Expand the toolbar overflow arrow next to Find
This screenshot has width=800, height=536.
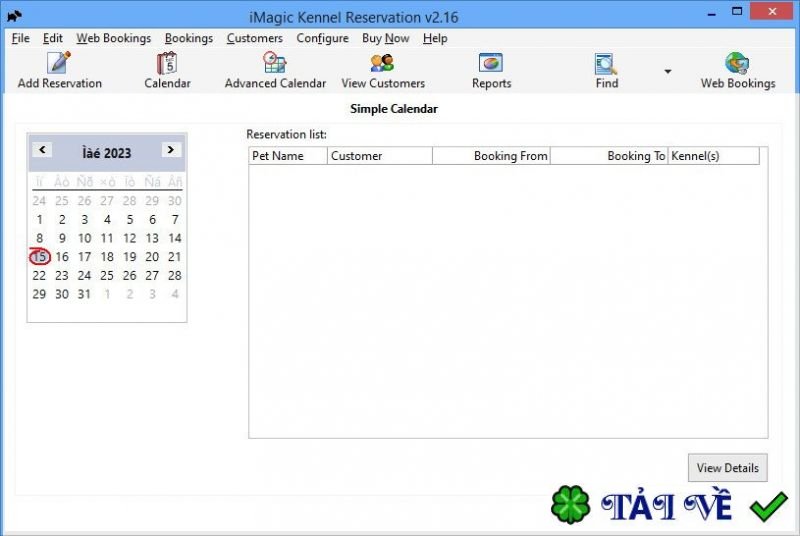click(x=667, y=71)
